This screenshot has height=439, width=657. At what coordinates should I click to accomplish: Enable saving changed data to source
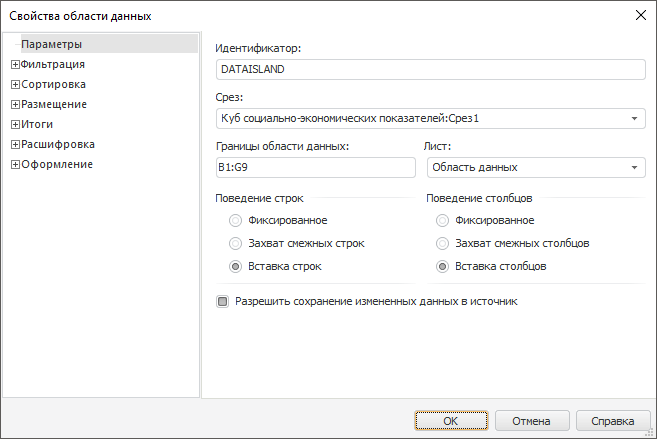223,300
